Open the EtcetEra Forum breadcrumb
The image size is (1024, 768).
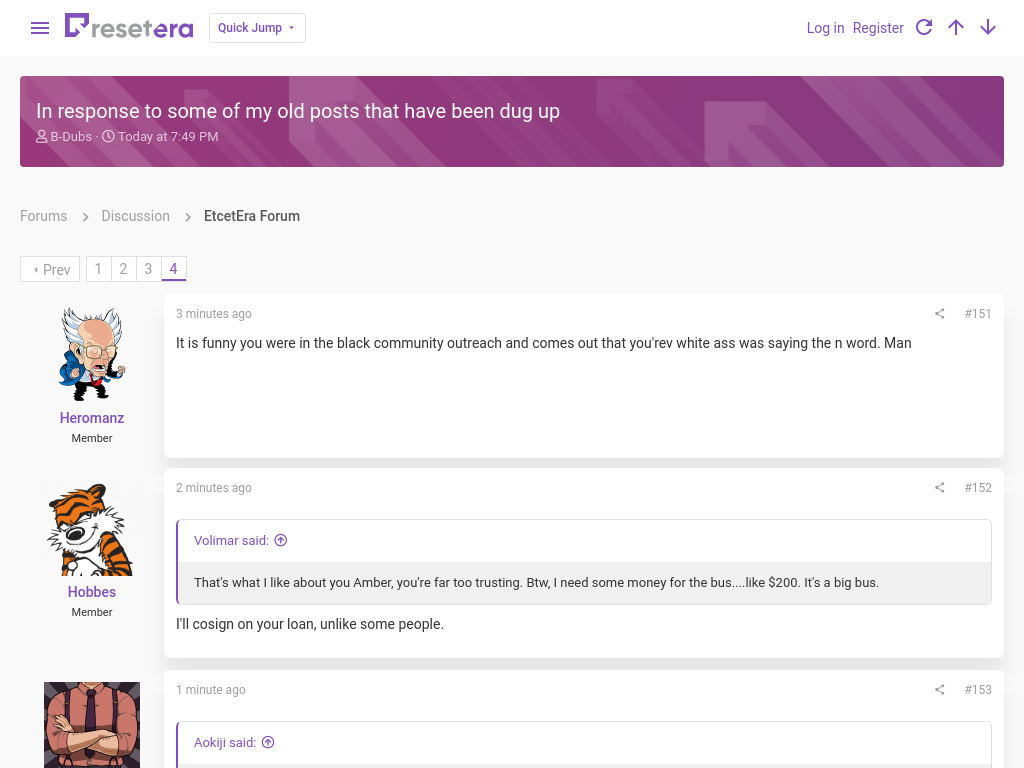click(x=251, y=216)
